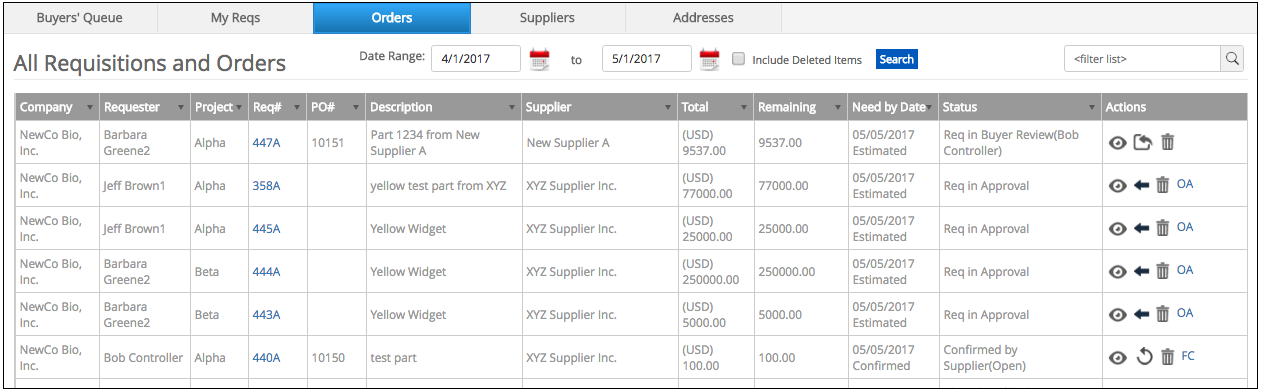
Task: Delete requisition 447A with trash icon
Action: pos(1167,143)
